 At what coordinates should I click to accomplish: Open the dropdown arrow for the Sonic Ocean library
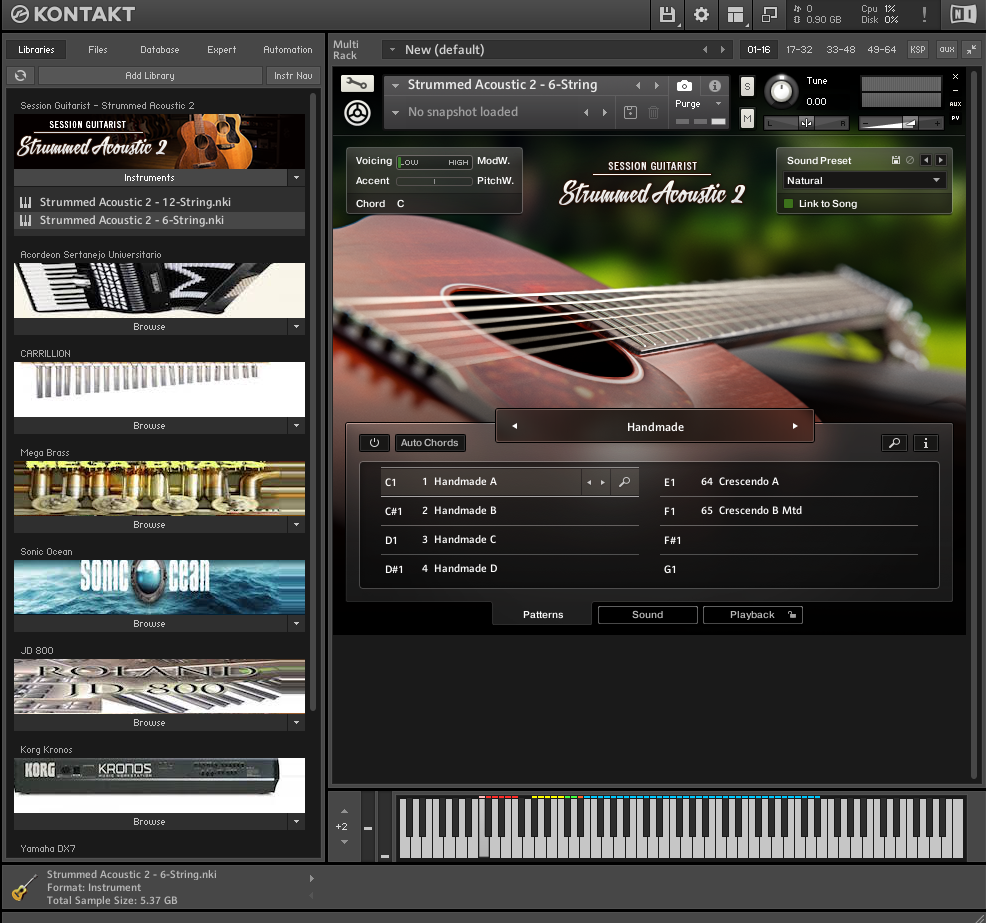coord(296,624)
